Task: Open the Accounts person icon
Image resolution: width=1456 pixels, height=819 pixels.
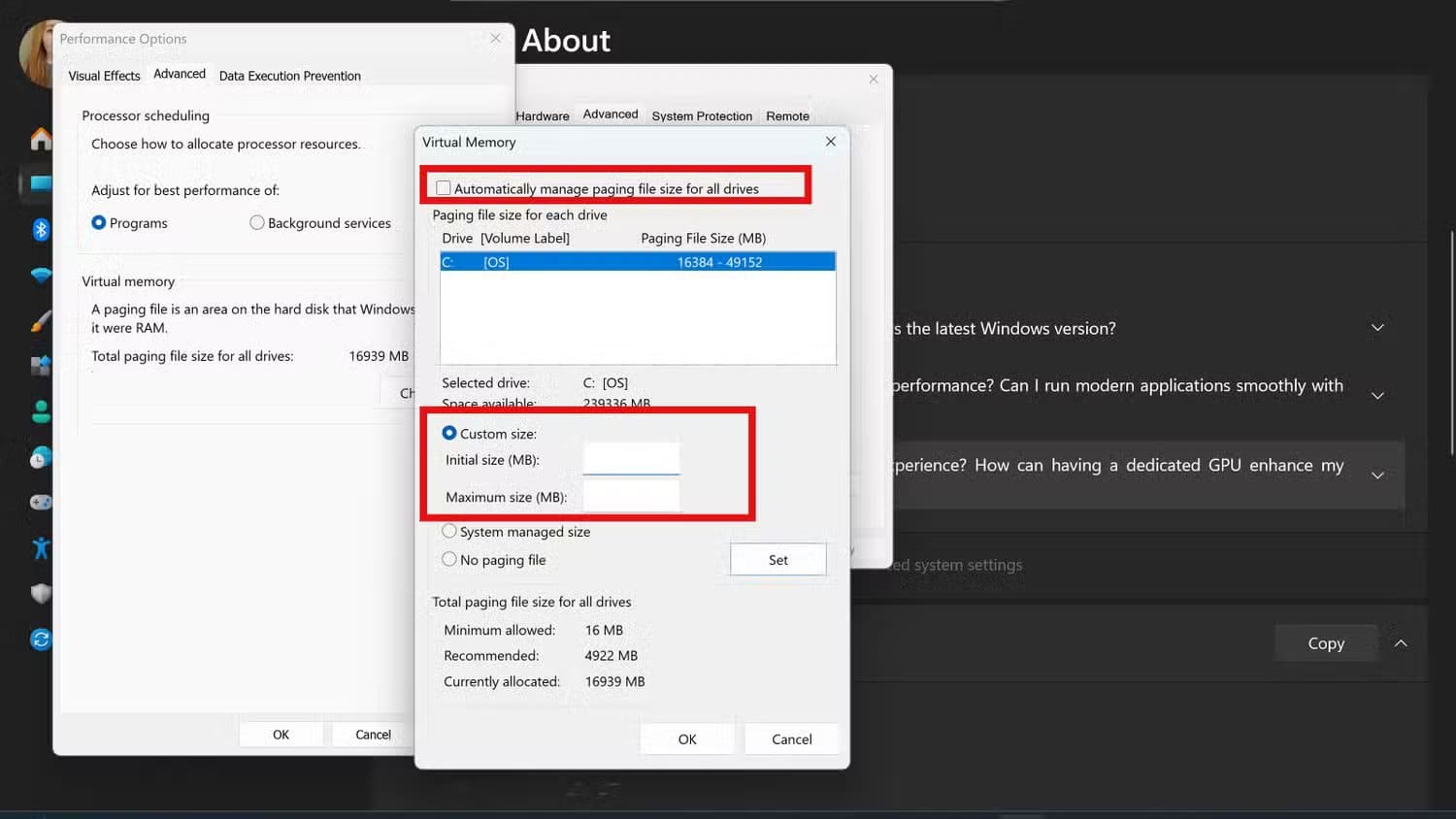Action: tap(41, 412)
